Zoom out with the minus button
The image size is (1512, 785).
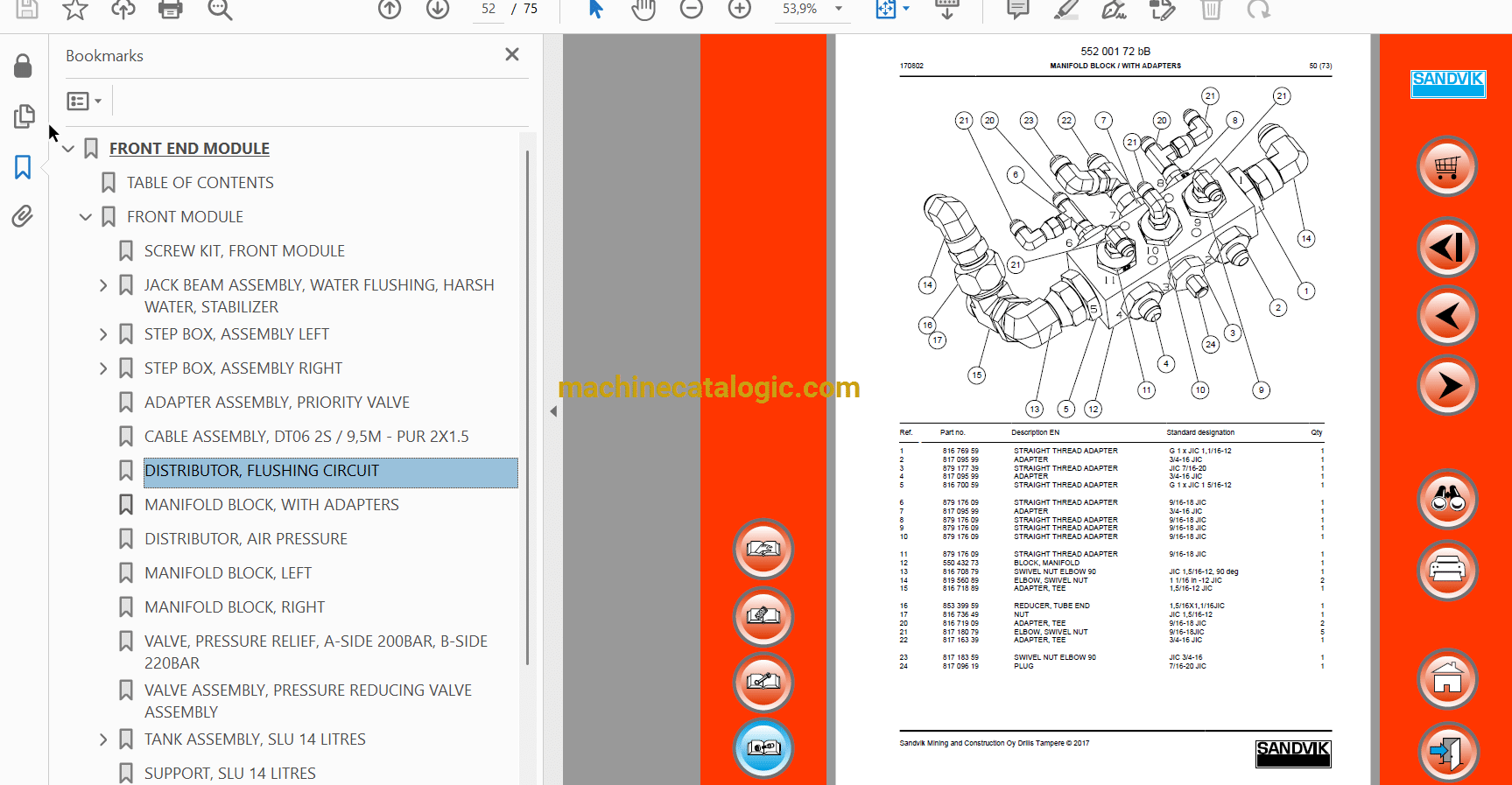[x=692, y=10]
